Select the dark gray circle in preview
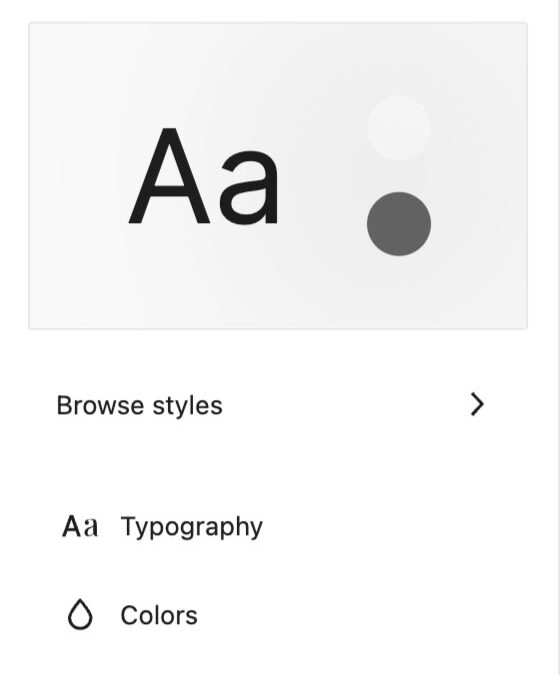560x675 pixels. tap(399, 224)
